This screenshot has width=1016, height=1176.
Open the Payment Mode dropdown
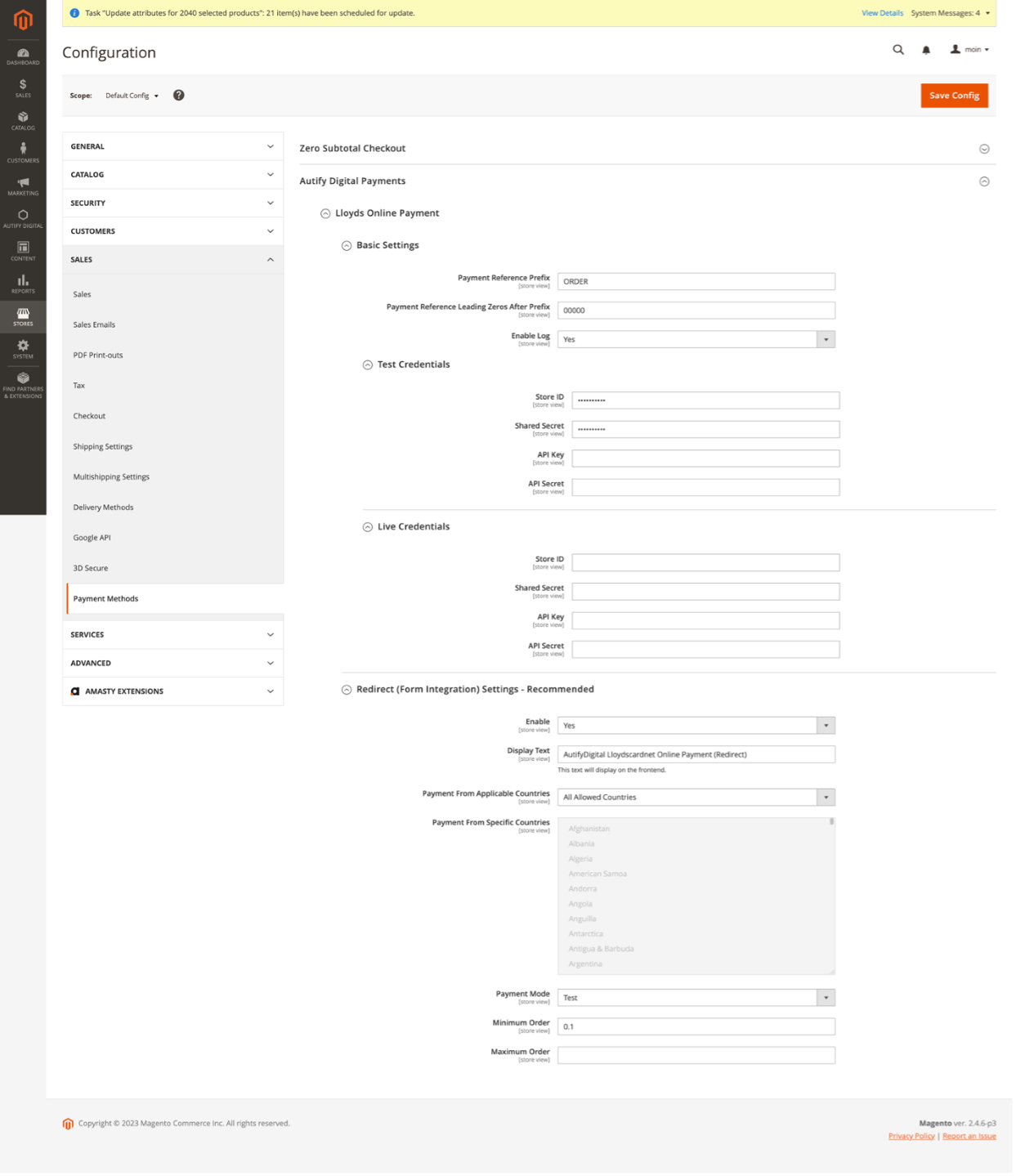696,999
